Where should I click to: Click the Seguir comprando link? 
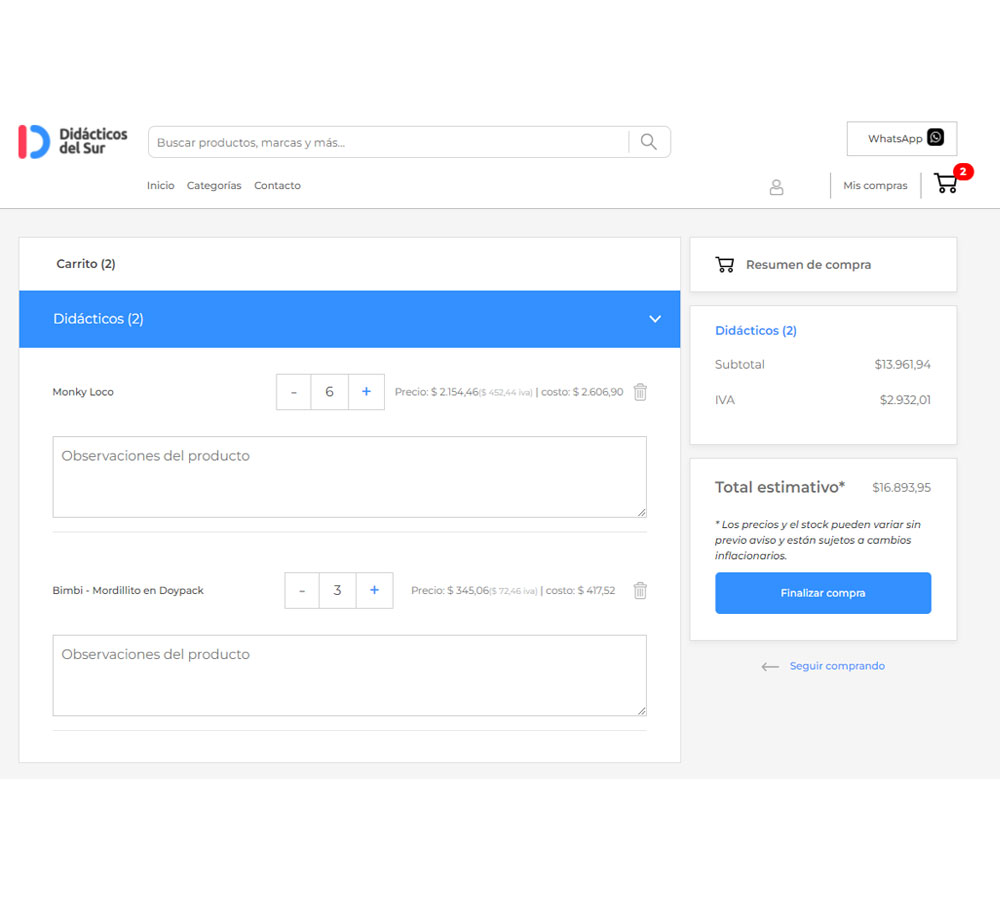tap(837, 666)
